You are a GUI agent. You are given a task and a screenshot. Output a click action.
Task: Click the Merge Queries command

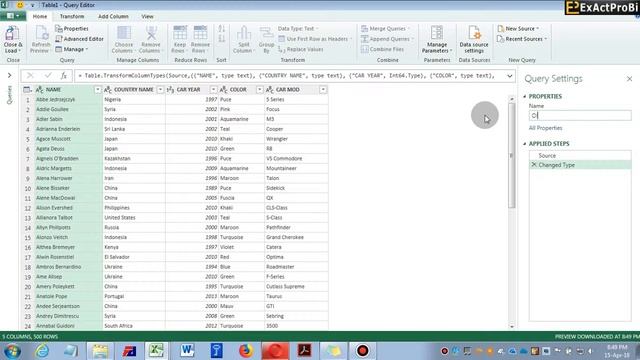coord(385,29)
